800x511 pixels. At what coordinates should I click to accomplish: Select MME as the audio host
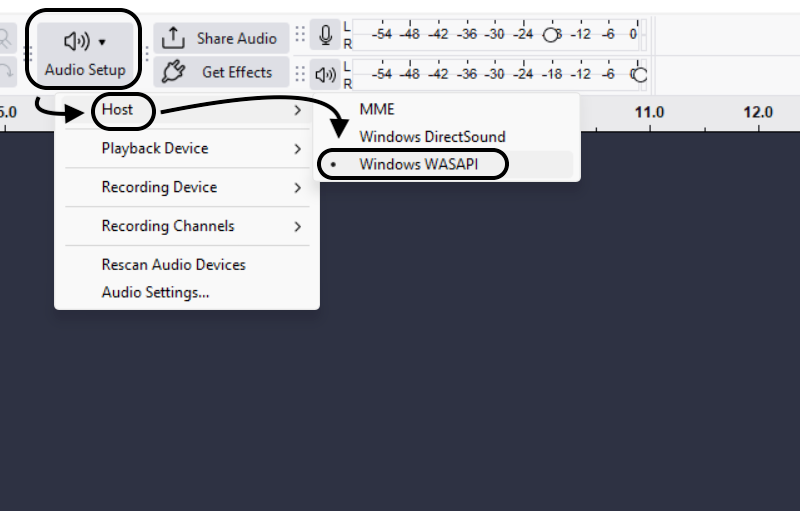(x=377, y=109)
